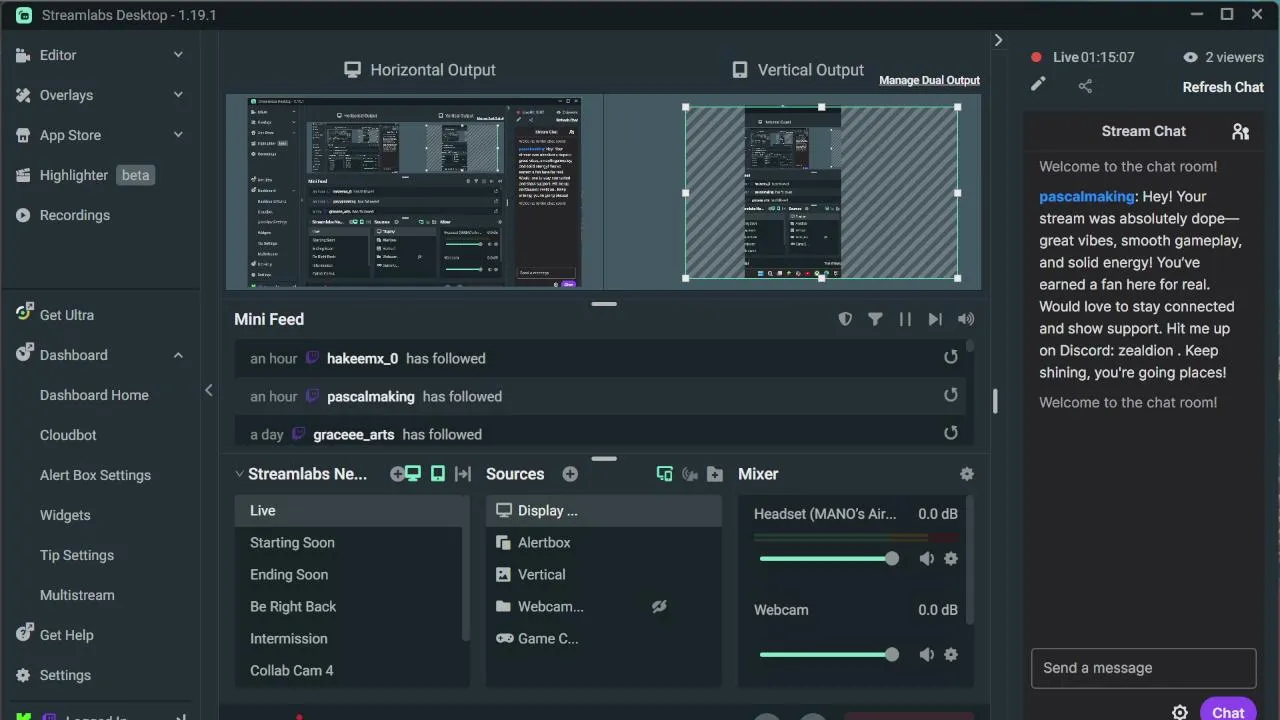Open Mixer advanced settings gear
Screen dimensions: 1280x720
966,474
